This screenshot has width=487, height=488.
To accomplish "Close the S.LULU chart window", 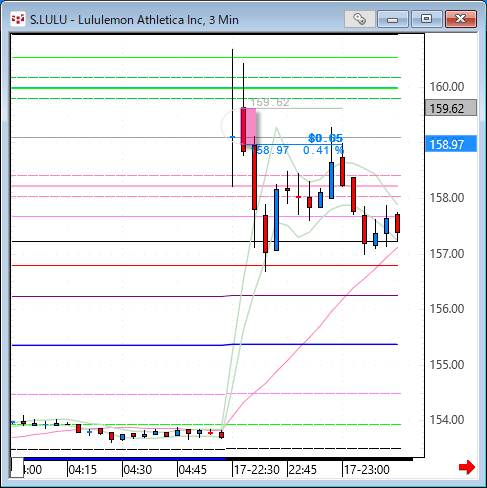I will 461,19.
